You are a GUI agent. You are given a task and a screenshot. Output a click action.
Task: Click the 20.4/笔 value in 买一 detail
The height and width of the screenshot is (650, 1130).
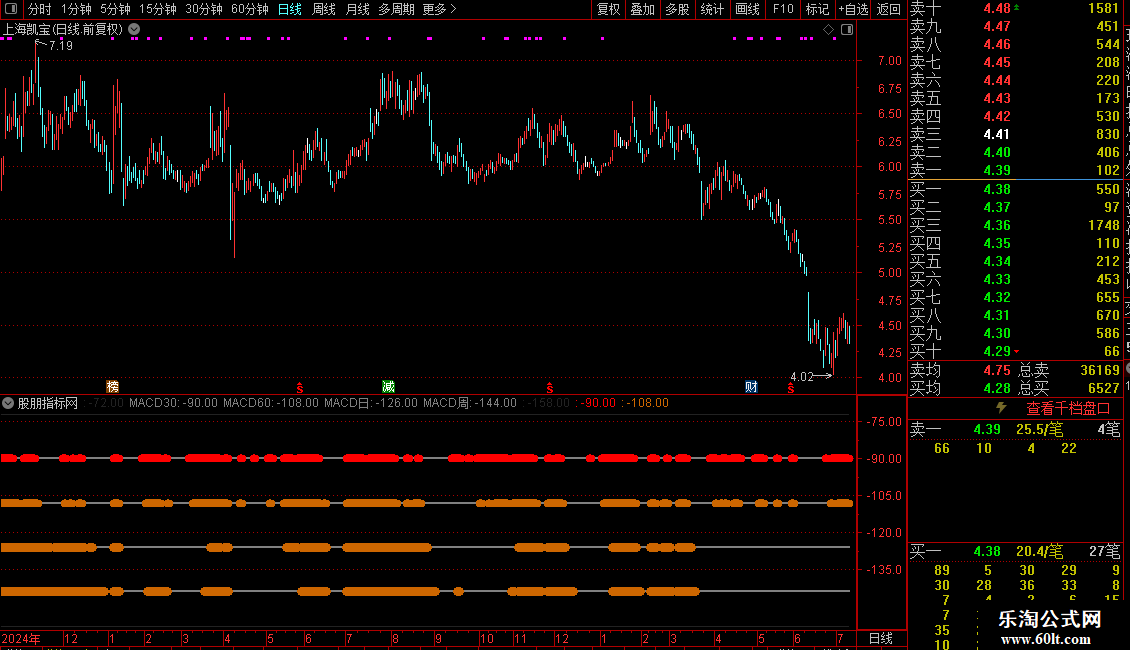(1039, 551)
